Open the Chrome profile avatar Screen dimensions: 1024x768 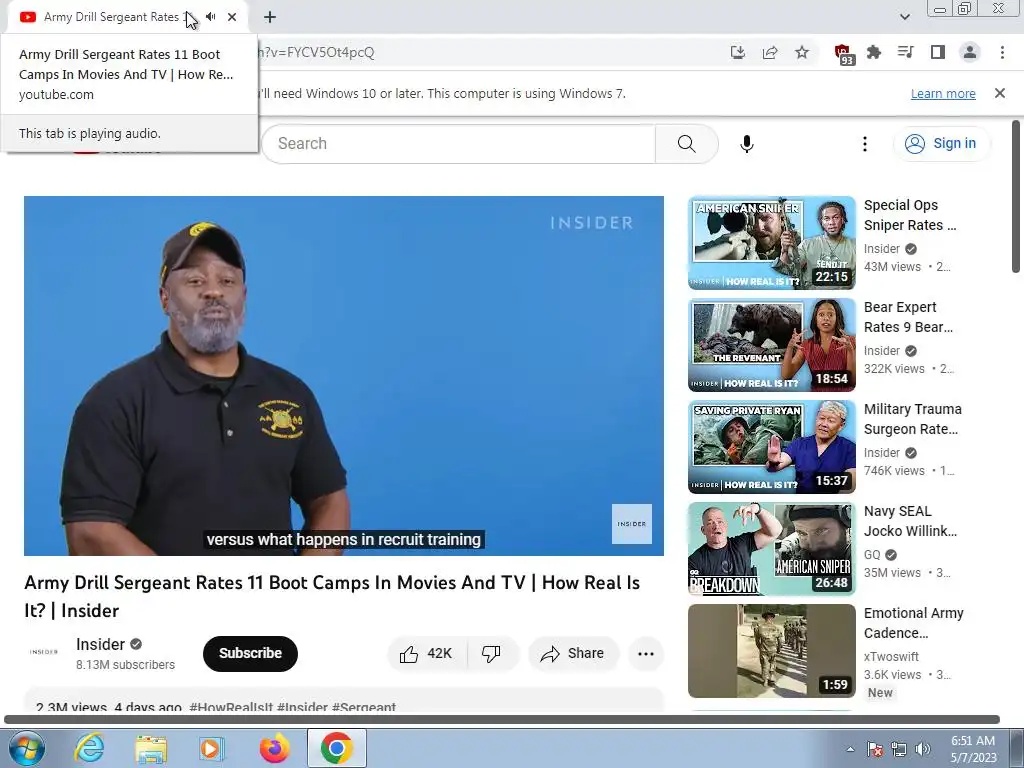pyautogui.click(x=970, y=53)
